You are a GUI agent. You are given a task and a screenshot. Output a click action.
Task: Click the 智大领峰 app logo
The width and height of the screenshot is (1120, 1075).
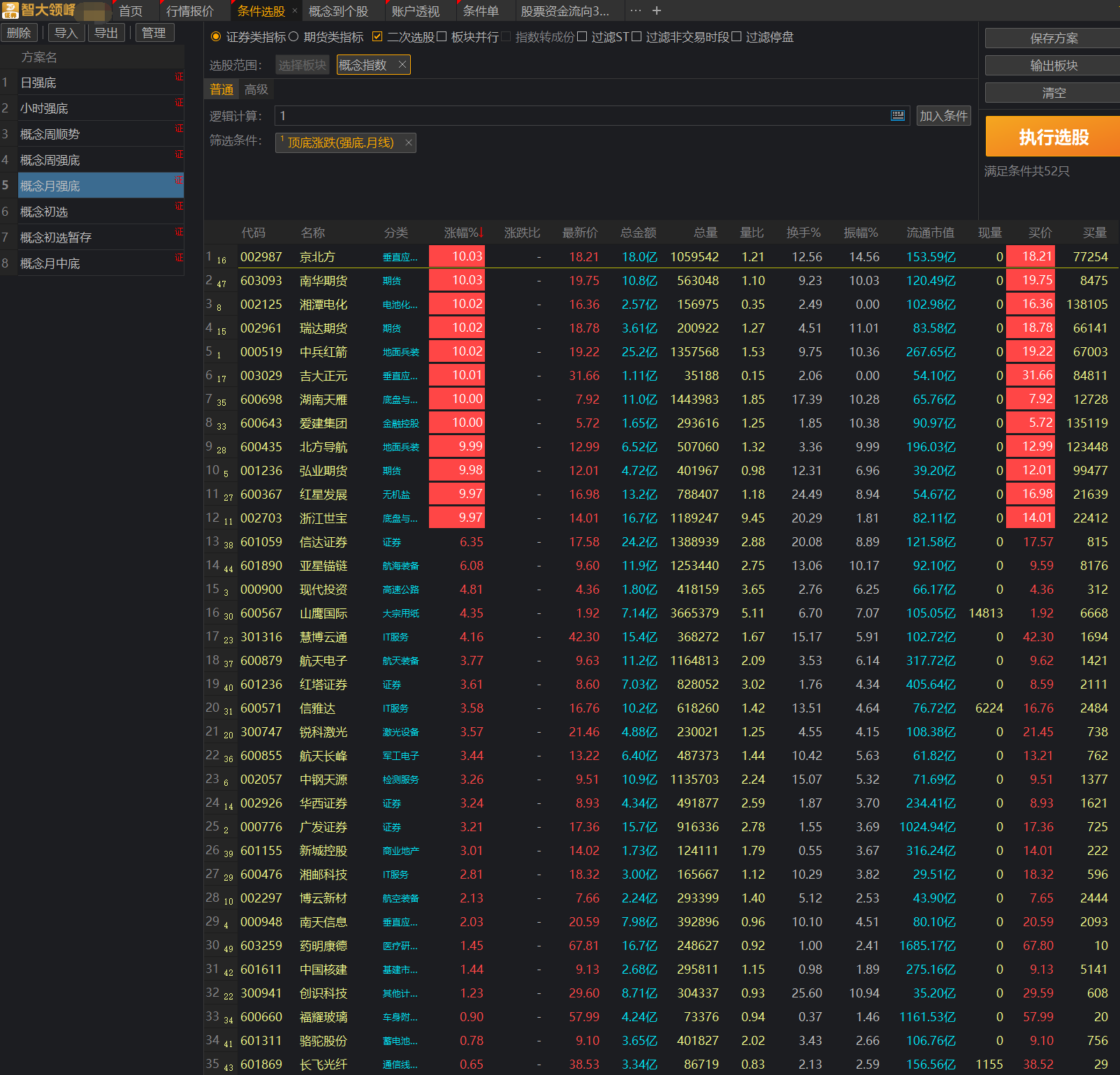[39, 10]
